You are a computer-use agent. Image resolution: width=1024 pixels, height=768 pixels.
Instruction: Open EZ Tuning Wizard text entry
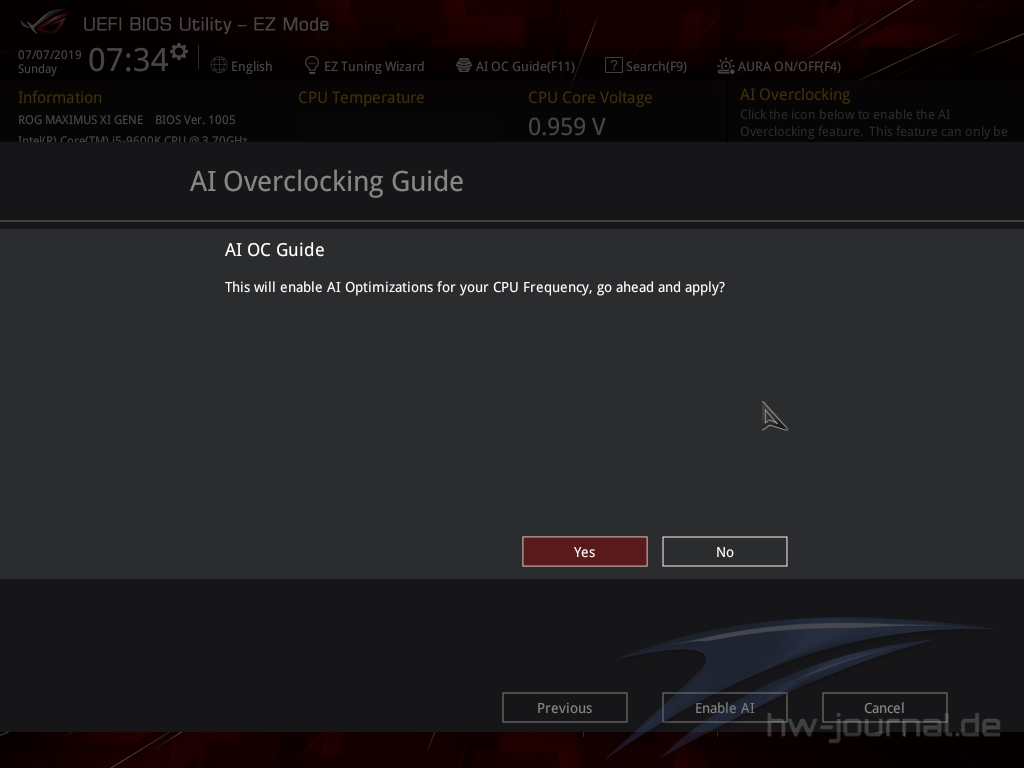pyautogui.click(x=374, y=66)
